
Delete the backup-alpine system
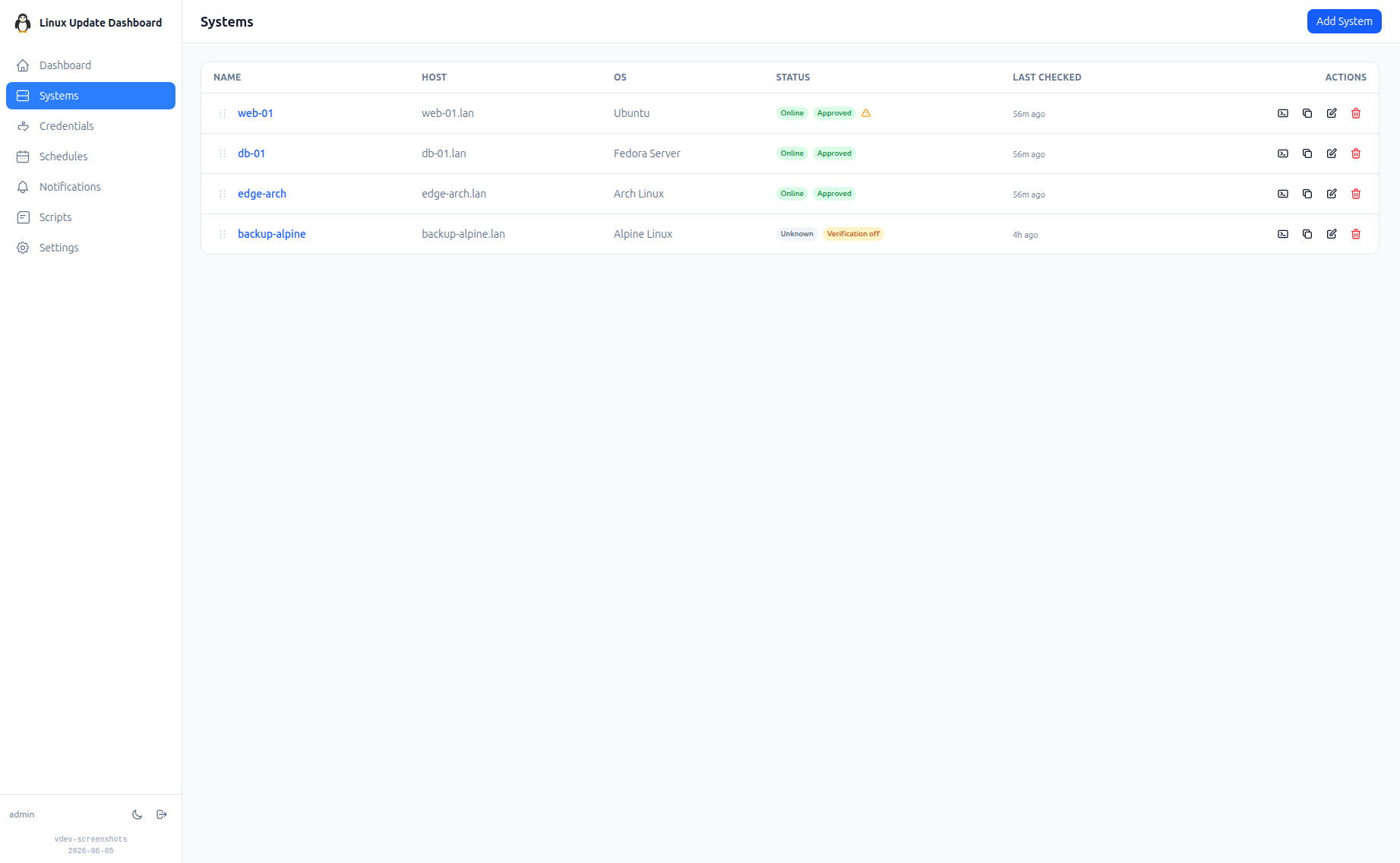[x=1356, y=234]
